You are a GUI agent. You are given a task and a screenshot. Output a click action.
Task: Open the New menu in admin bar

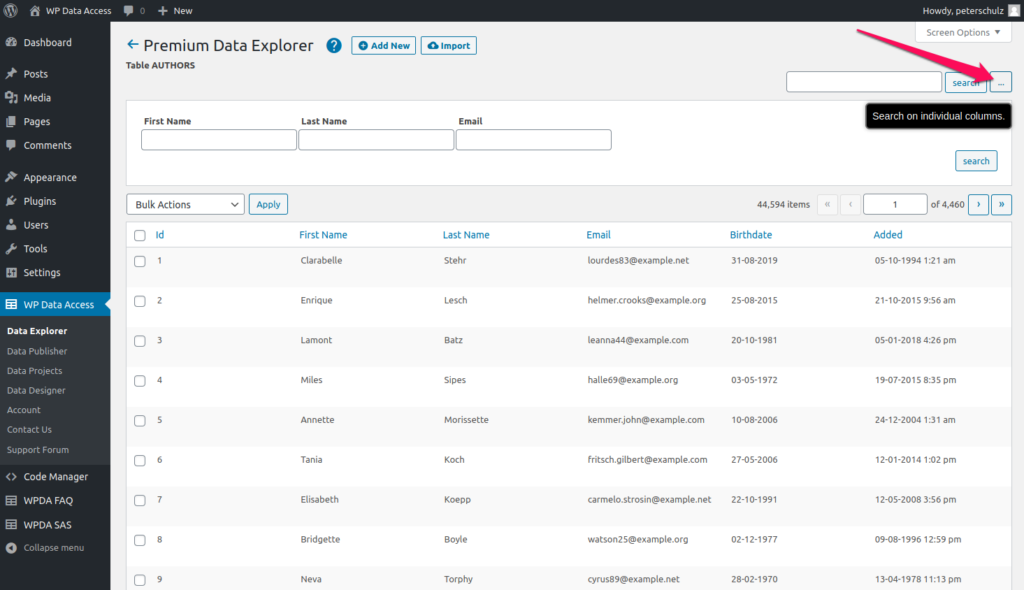pyautogui.click(x=174, y=10)
